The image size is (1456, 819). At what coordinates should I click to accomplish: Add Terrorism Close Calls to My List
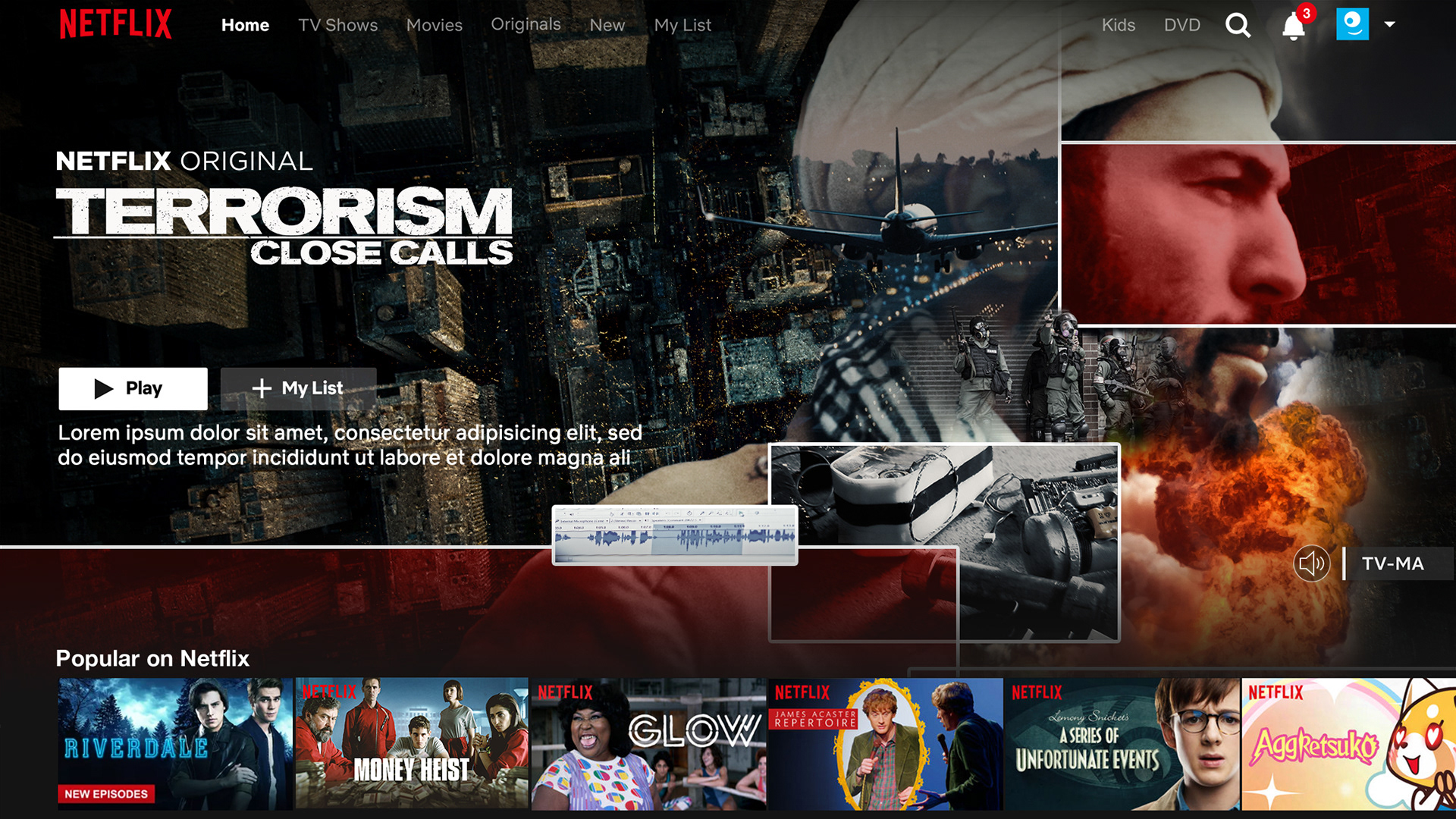tap(298, 388)
